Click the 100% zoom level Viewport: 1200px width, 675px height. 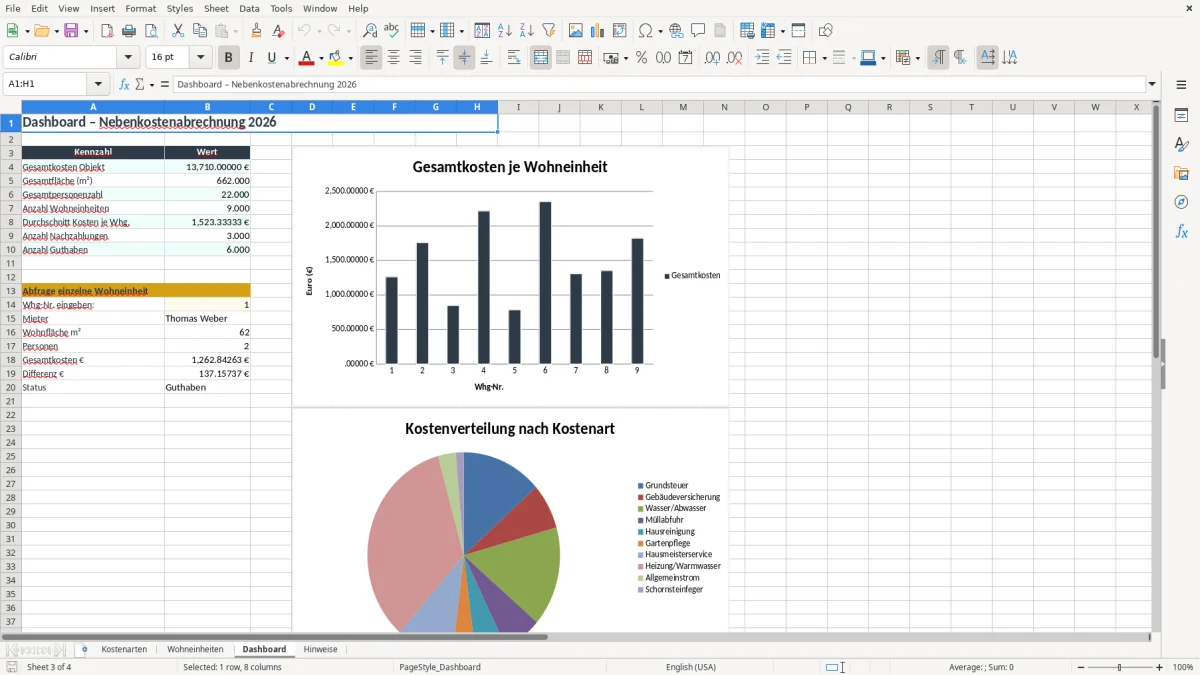tap(1183, 667)
